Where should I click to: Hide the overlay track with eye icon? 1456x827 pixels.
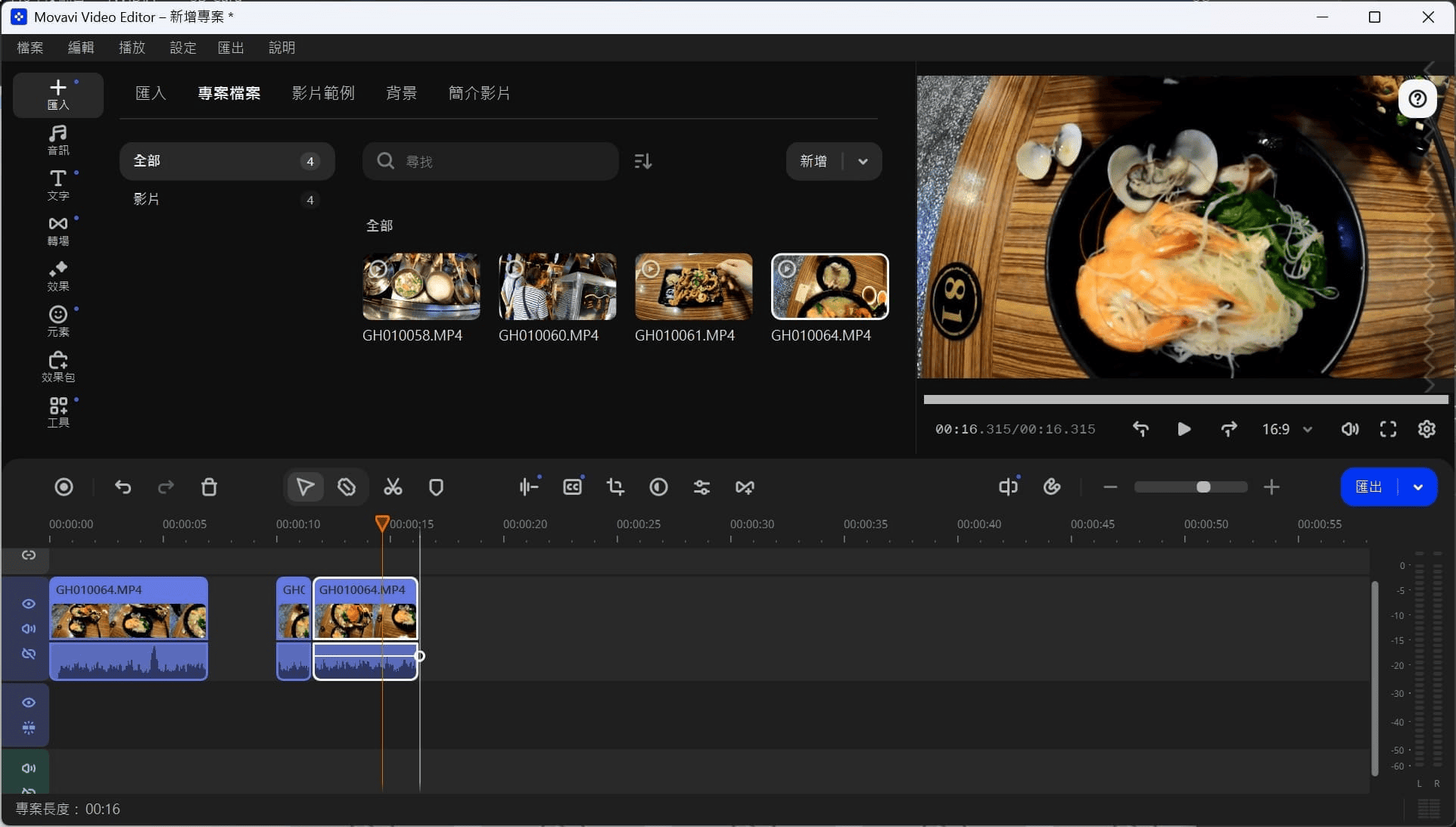[x=29, y=703]
